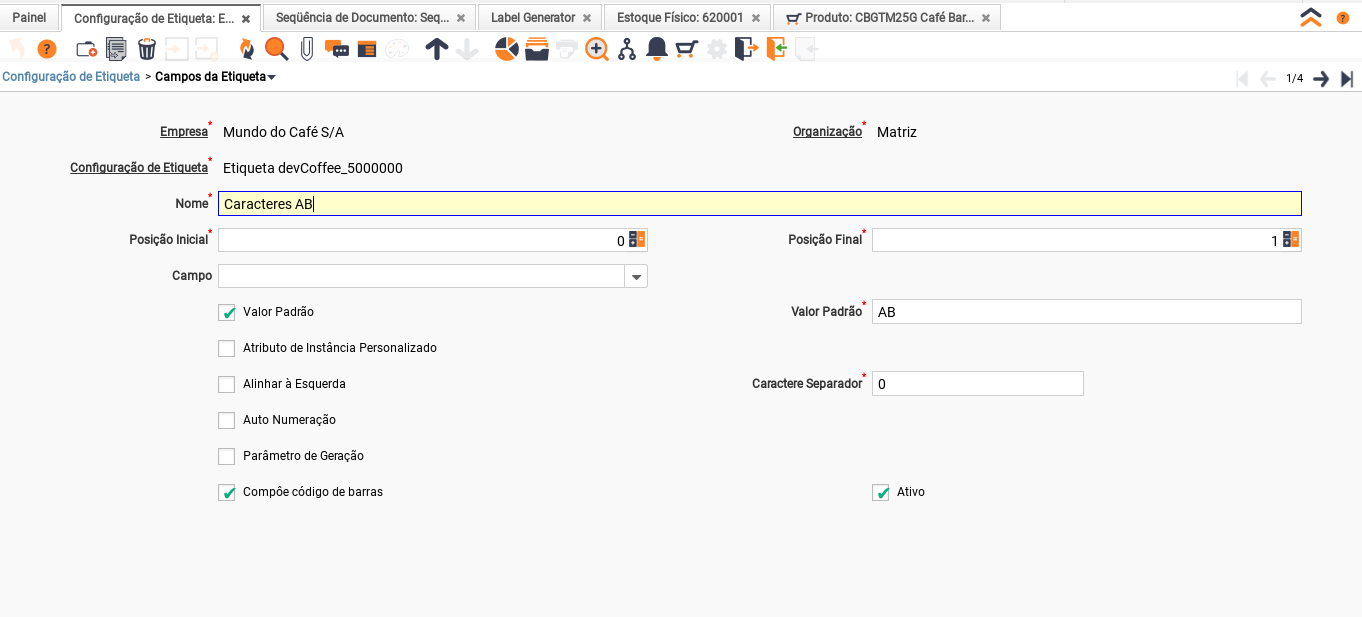Click the underlined Empresa field label
Screen dimensions: 1362x617
click(184, 131)
